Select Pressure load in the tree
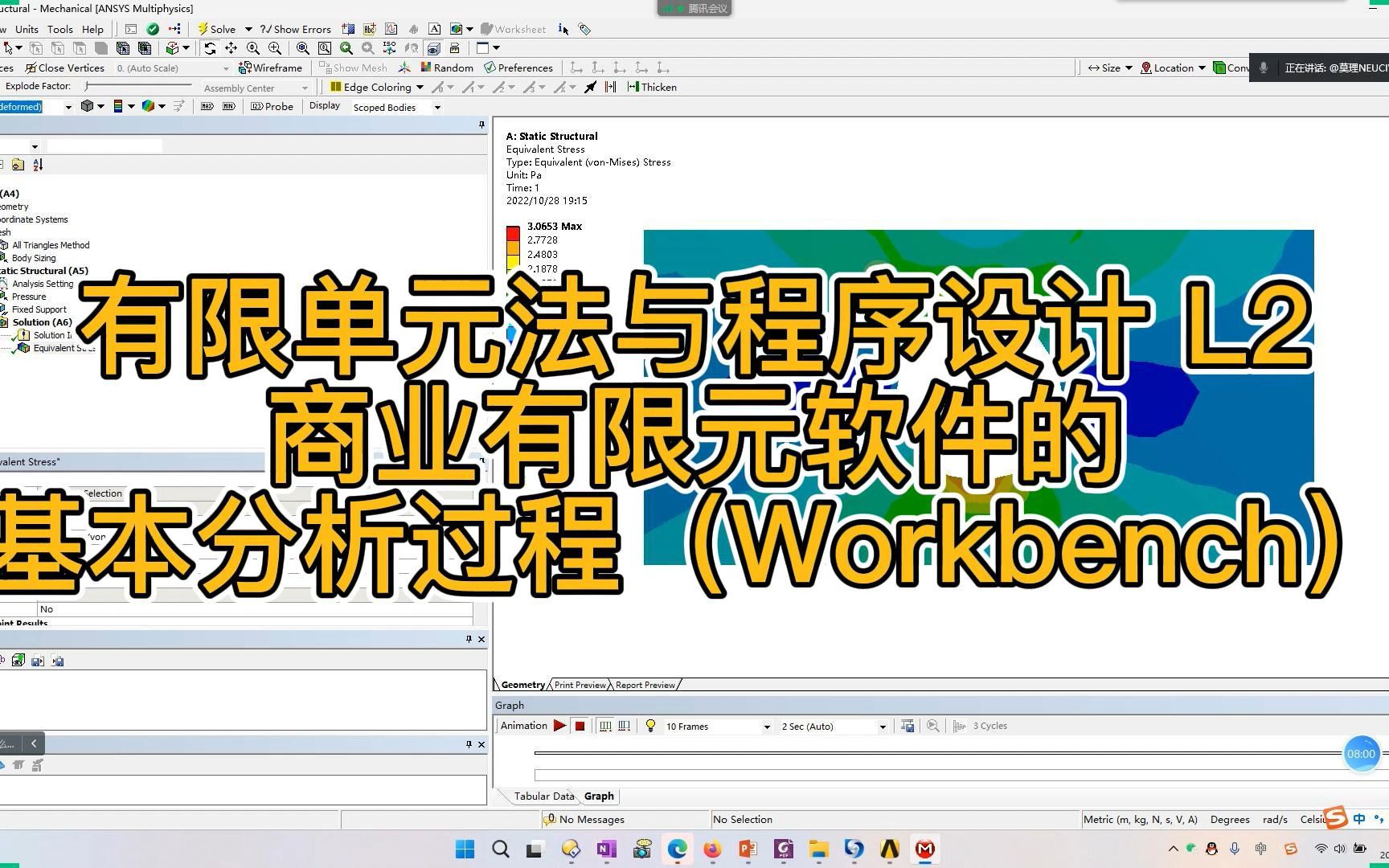The width and height of the screenshot is (1389, 868). (x=29, y=297)
